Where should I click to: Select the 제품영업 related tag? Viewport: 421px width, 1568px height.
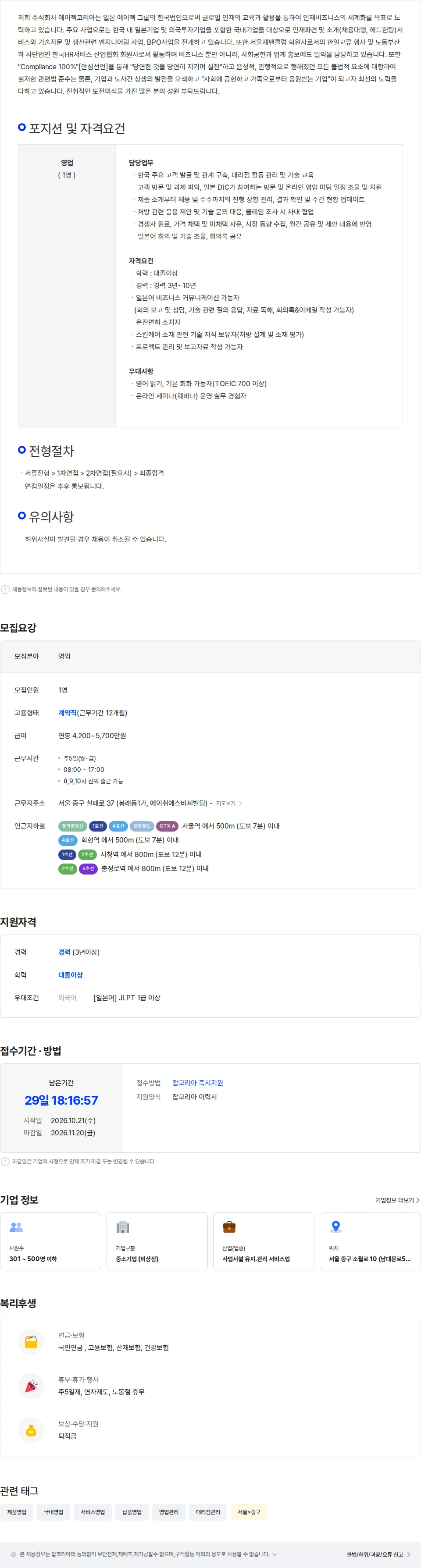point(17,1512)
